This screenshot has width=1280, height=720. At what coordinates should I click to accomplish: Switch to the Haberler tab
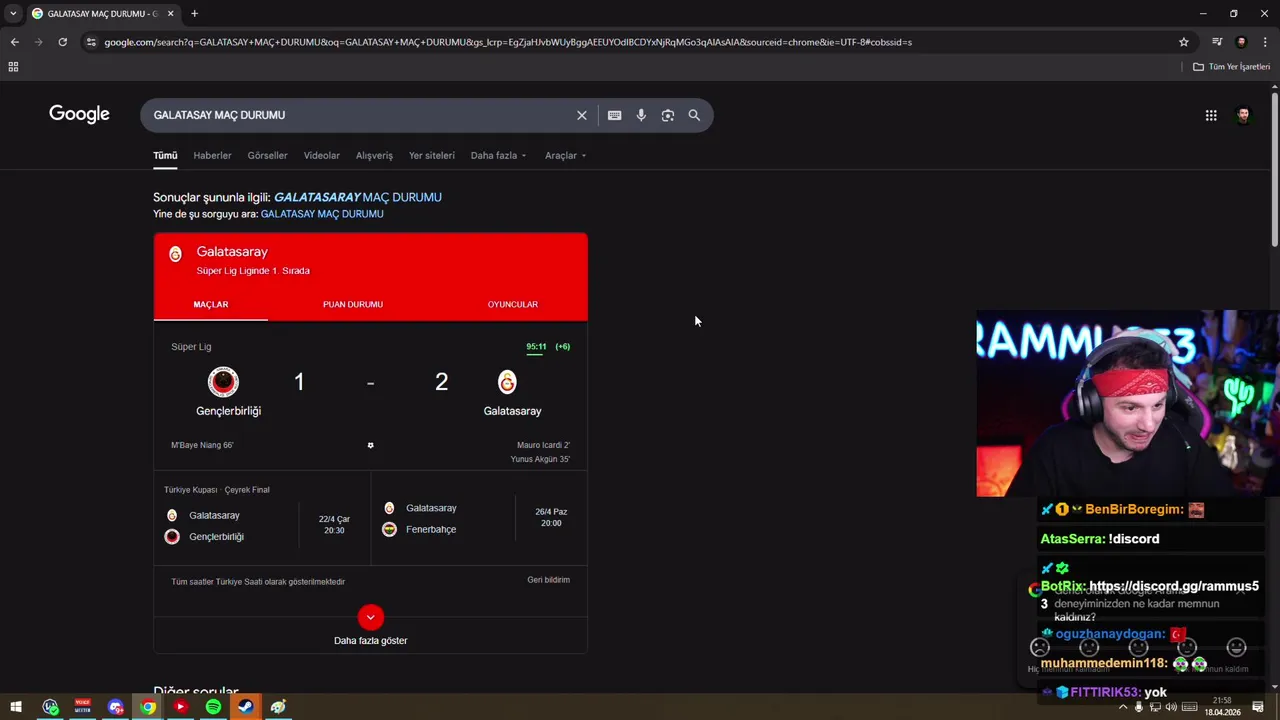(212, 155)
